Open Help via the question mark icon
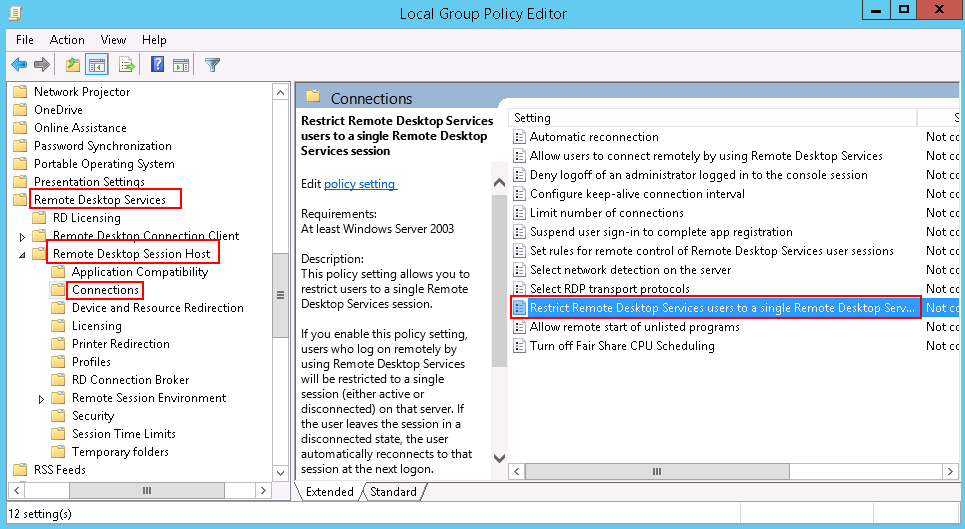Screen dimensions: 965x529 (158, 64)
